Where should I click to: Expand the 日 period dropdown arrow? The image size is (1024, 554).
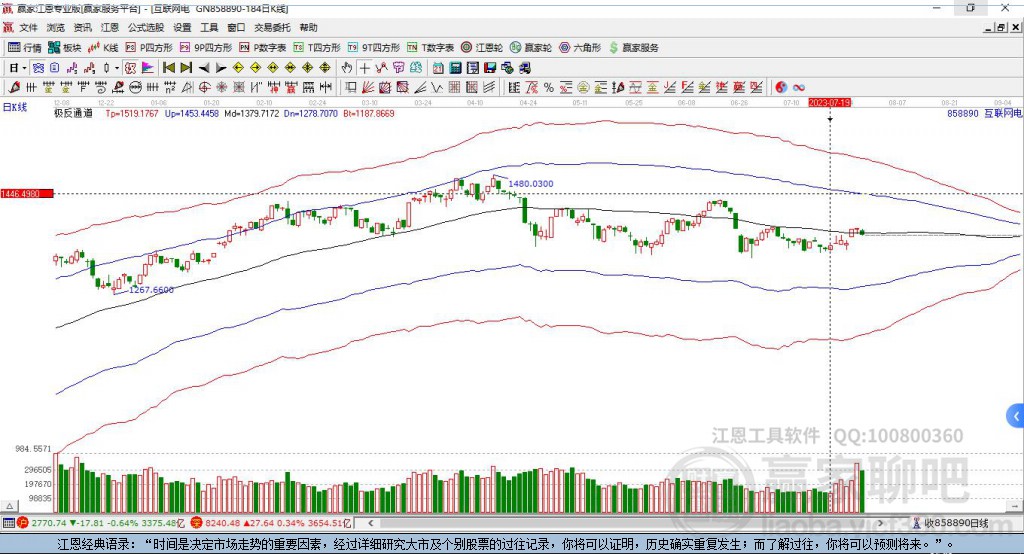click(24, 68)
